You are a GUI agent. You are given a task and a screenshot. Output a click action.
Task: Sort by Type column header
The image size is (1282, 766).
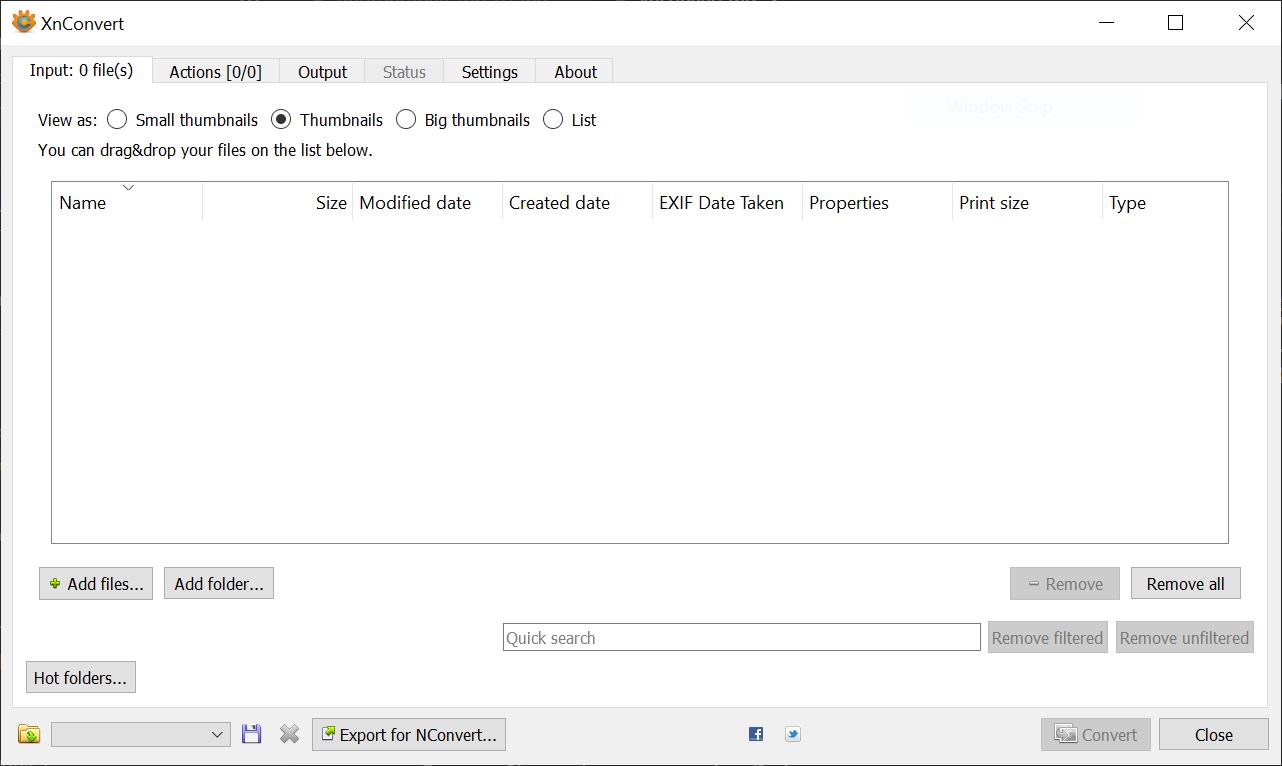click(1165, 202)
